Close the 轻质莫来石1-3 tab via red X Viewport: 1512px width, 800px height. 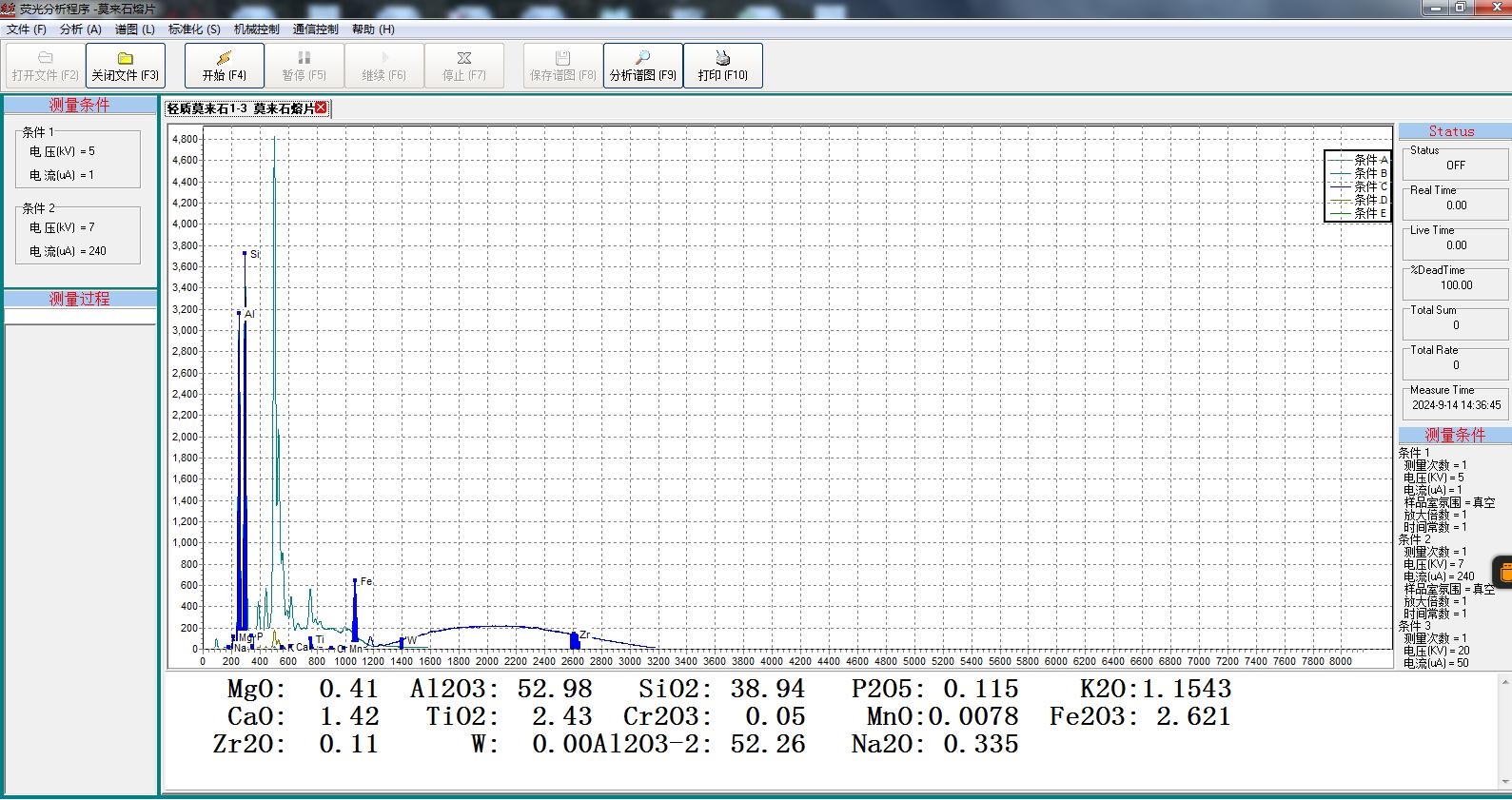click(x=322, y=107)
